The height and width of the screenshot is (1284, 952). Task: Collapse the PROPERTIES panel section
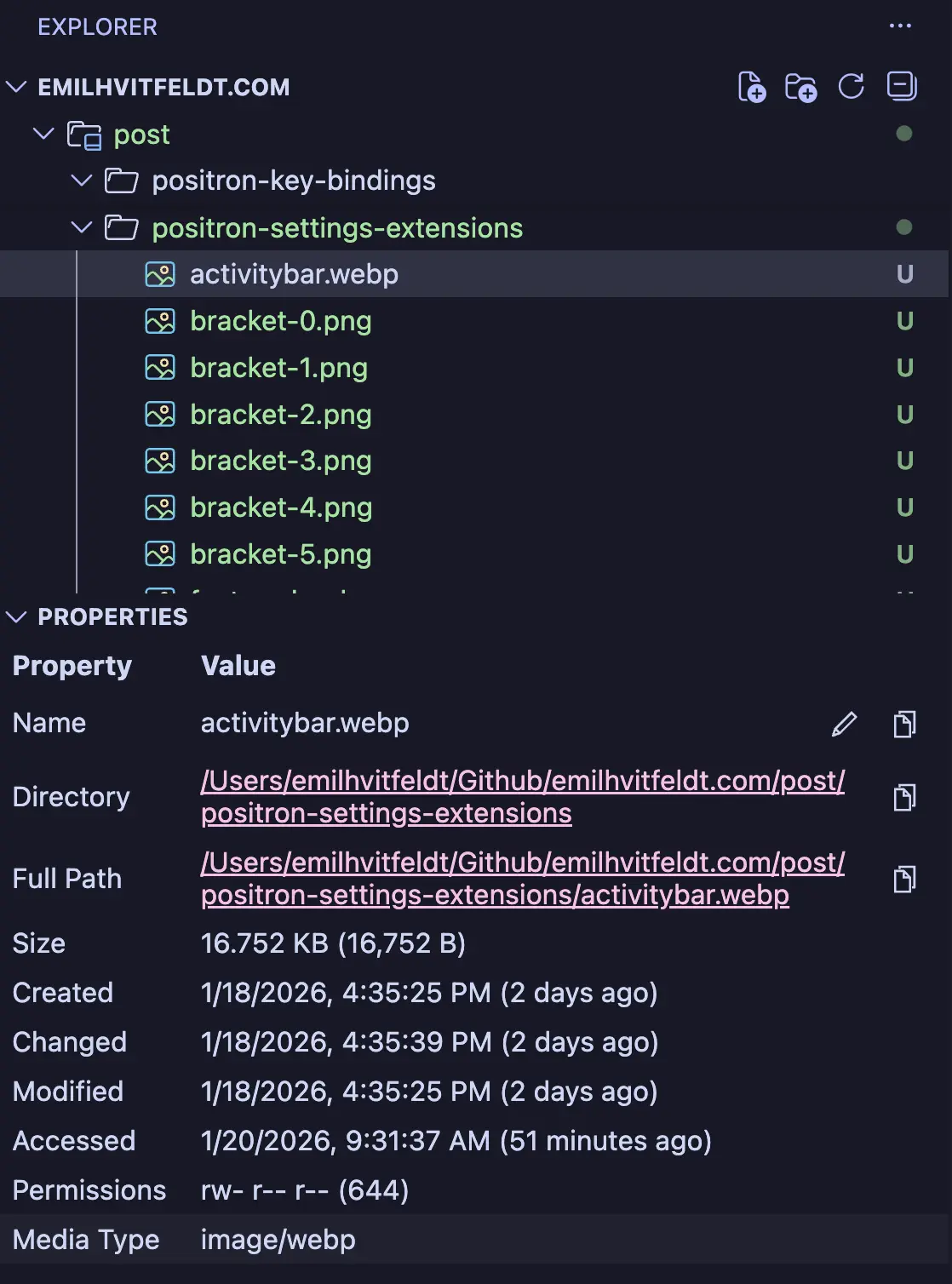click(x=17, y=617)
